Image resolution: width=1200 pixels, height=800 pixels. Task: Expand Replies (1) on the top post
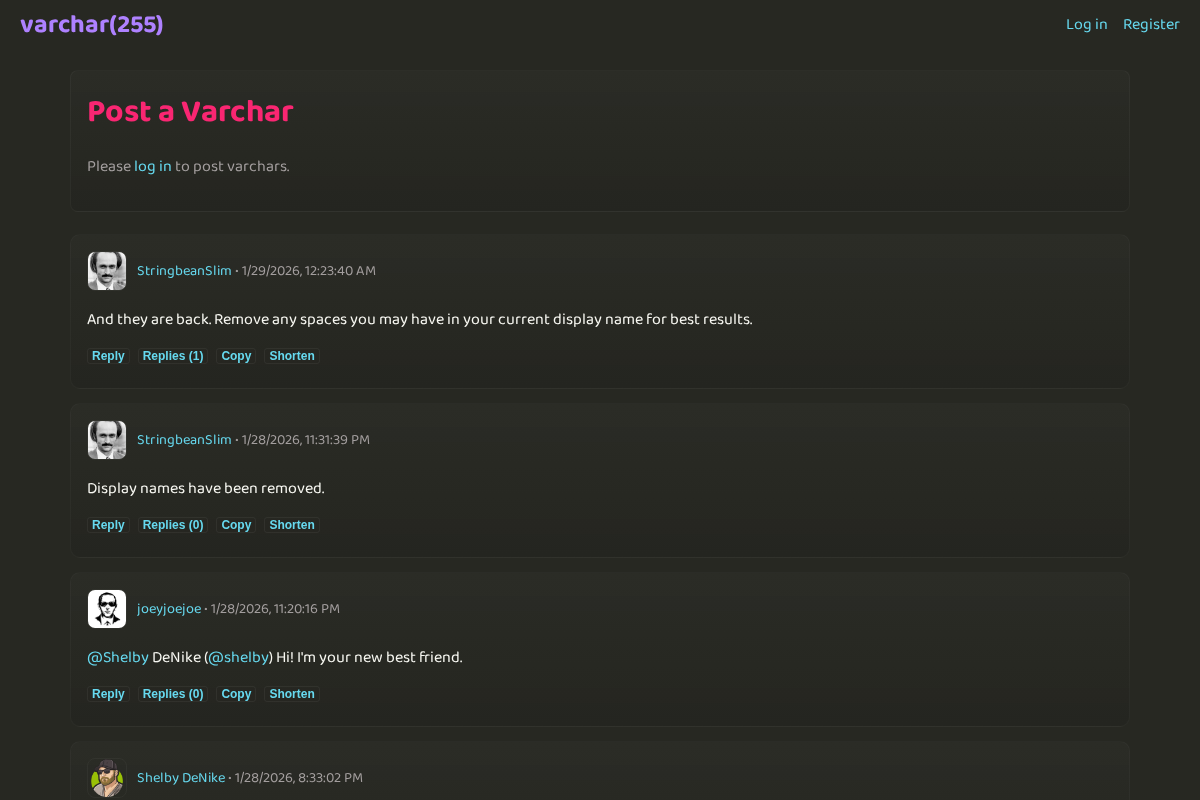(173, 356)
